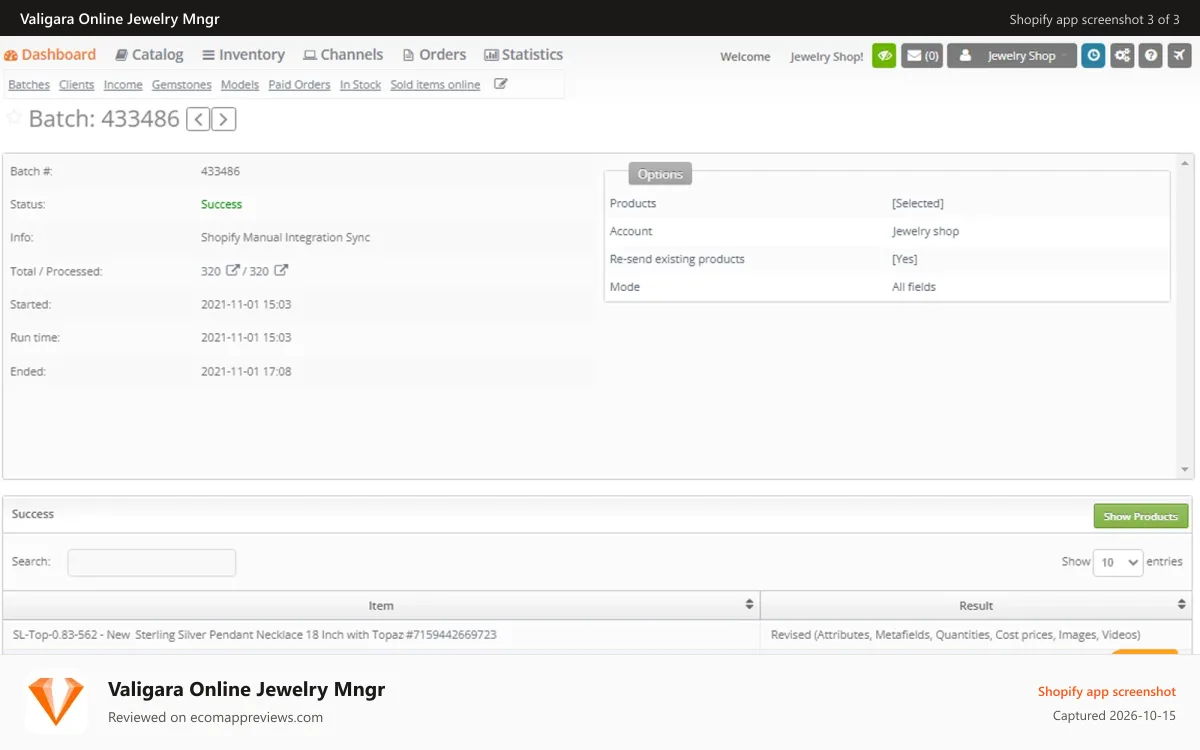
Task: Star the batch as favorite
Action: 14,118
